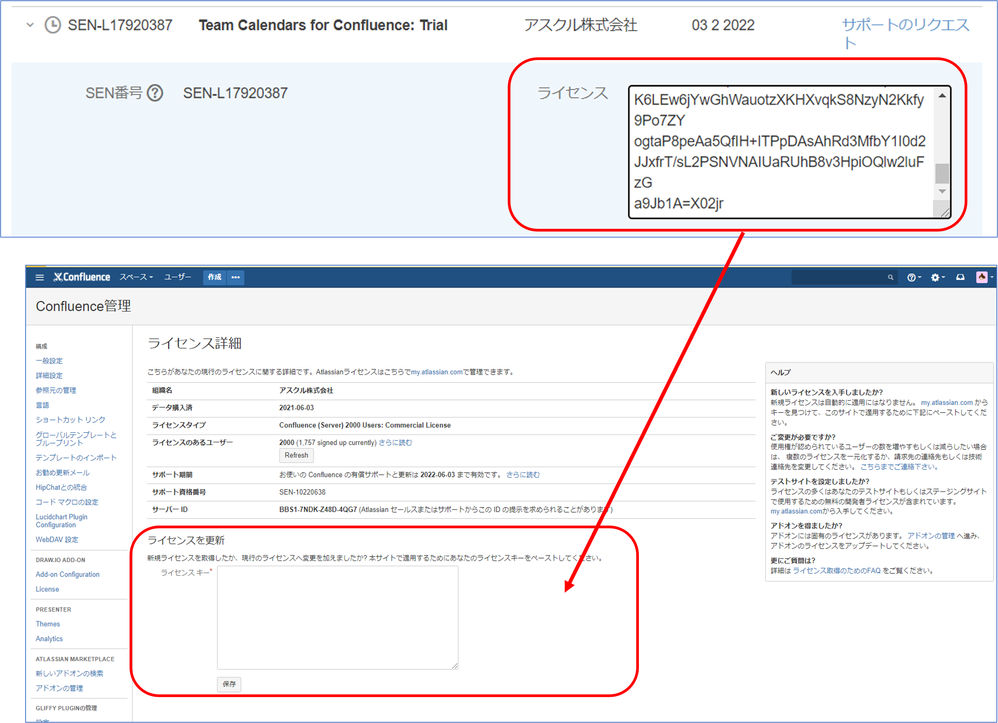Click my.atlassian.com link in the license description

coord(437,372)
